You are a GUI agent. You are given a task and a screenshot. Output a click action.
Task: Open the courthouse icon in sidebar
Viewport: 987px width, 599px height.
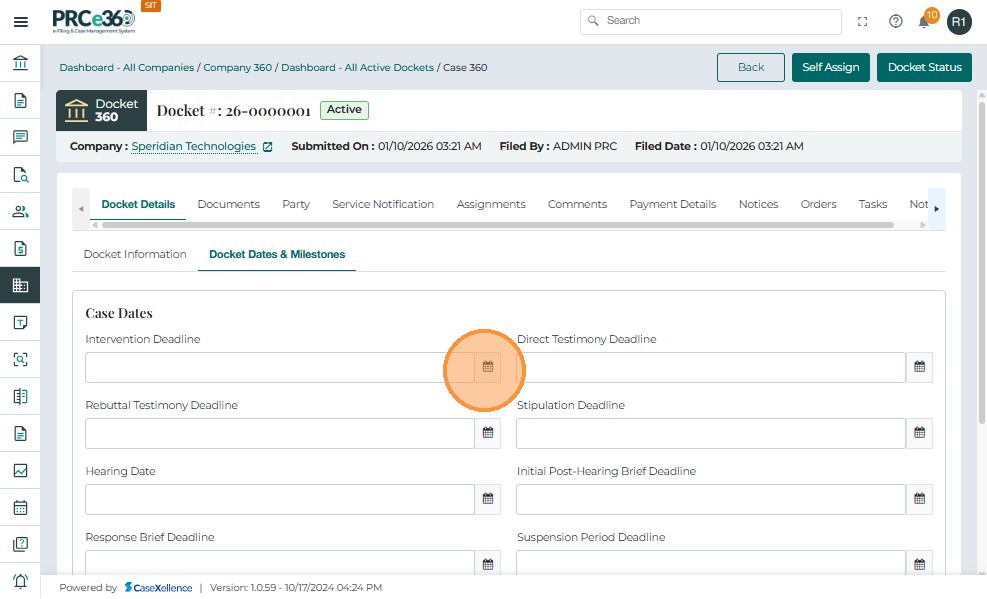(20, 64)
